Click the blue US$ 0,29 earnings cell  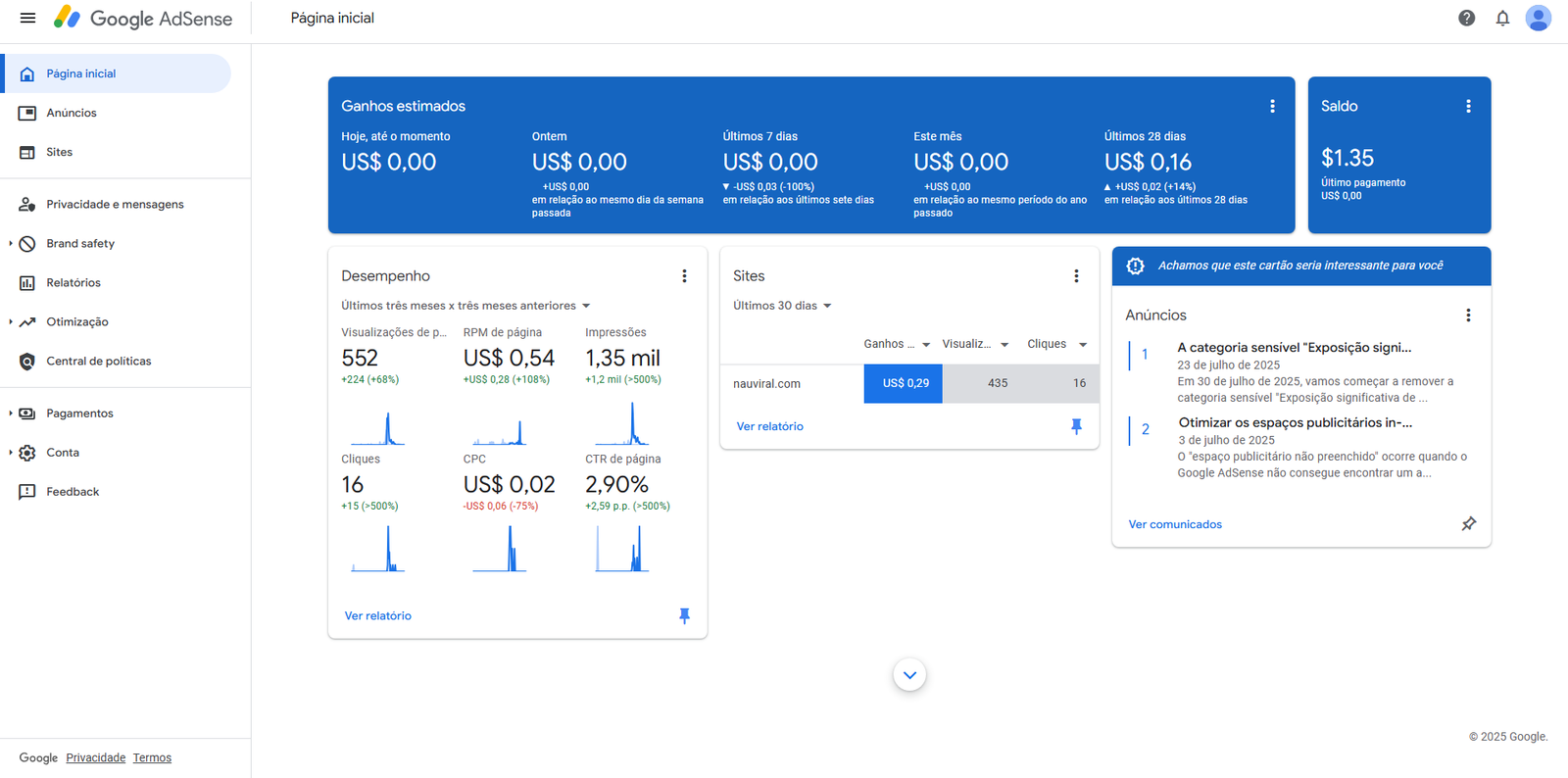tap(903, 383)
